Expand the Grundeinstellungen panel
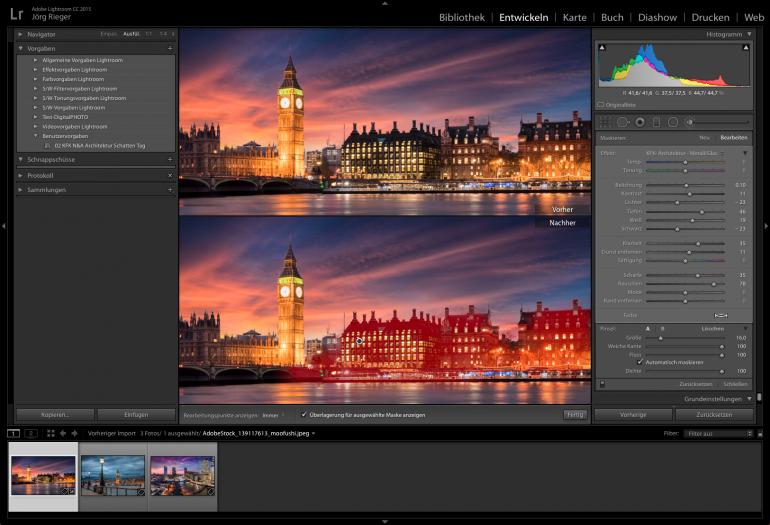This screenshot has height=525, width=770. pyautogui.click(x=749, y=399)
